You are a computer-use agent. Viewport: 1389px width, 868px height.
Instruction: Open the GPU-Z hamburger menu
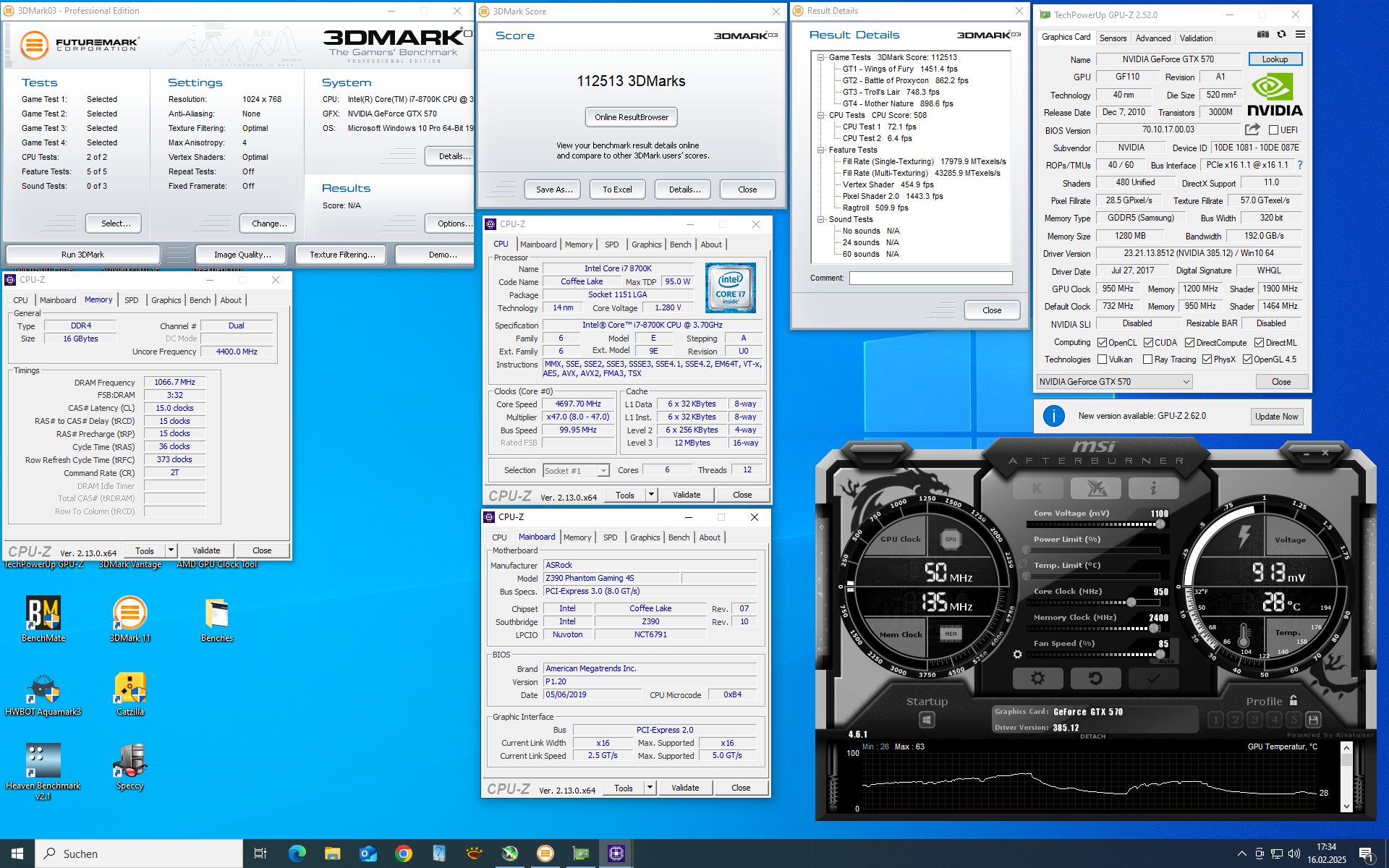coord(1300,34)
